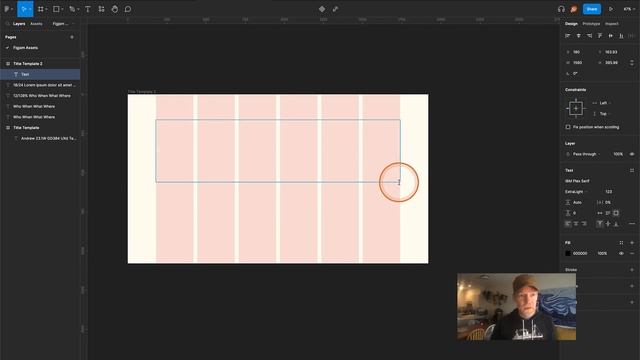This screenshot has height=360, width=640.
Task: Select the Pen tool
Action: [x=72, y=9]
